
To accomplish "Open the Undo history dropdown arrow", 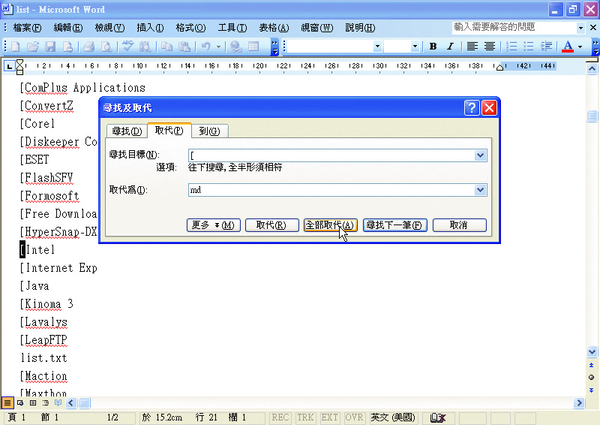I will click(x=218, y=47).
